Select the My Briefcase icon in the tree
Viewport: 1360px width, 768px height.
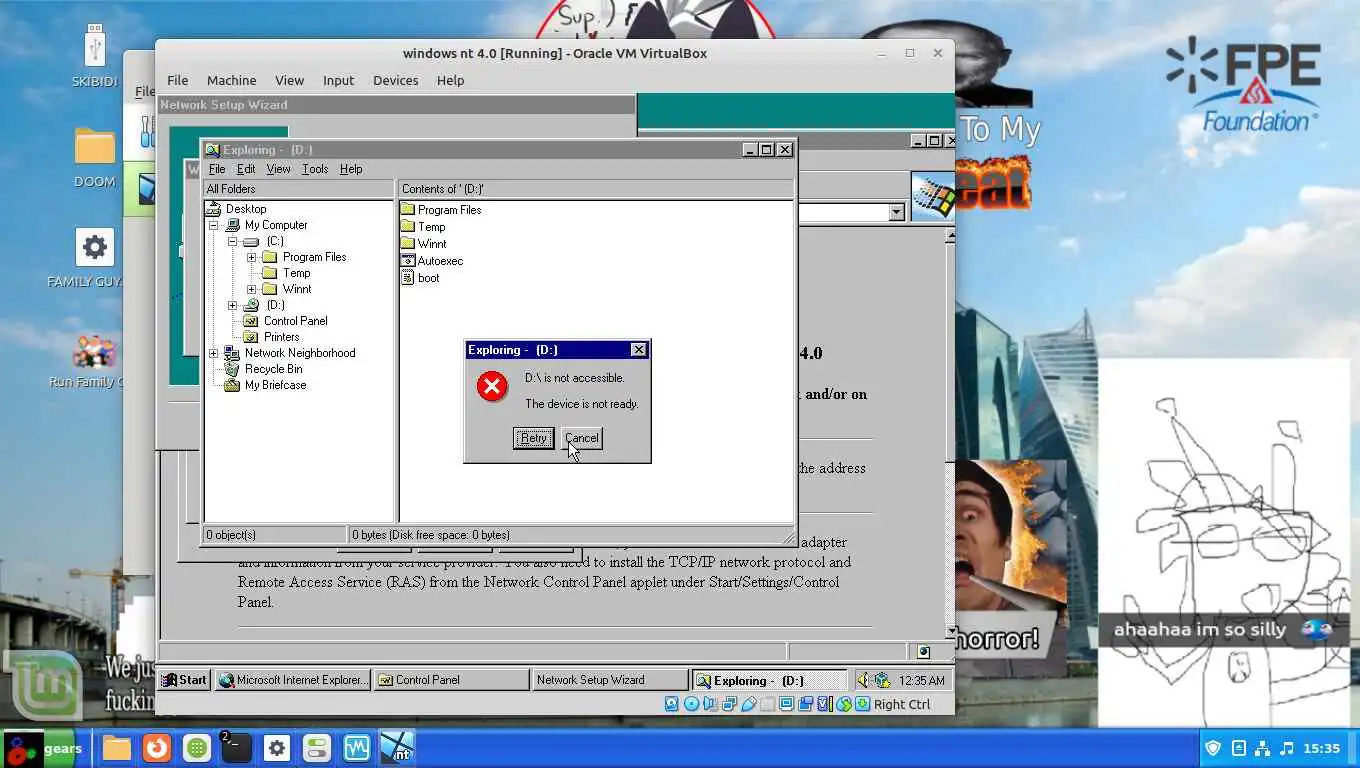[x=232, y=385]
